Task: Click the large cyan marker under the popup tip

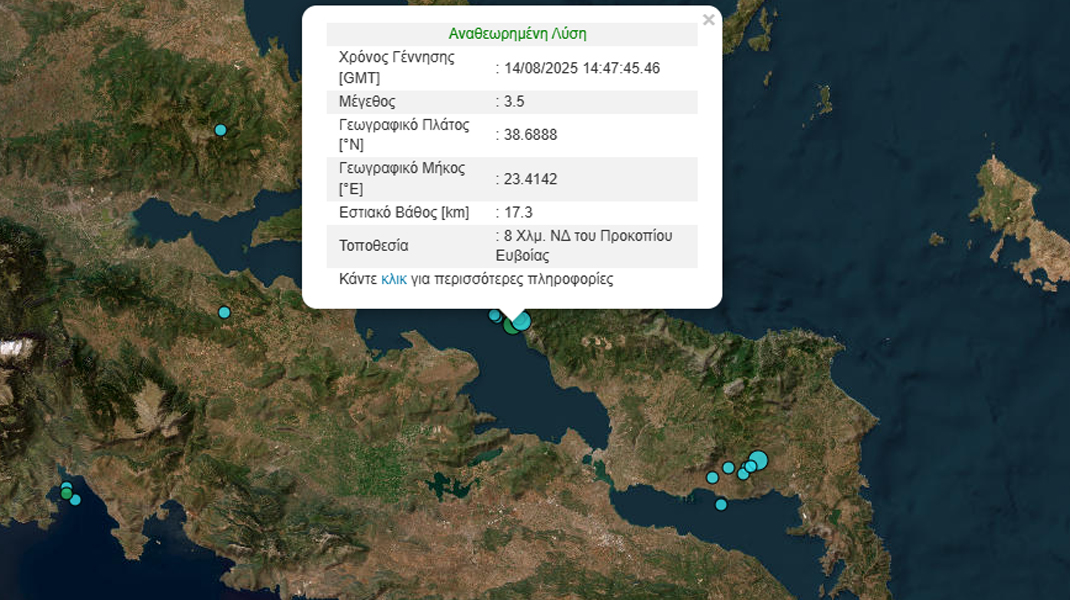Action: [x=521, y=320]
